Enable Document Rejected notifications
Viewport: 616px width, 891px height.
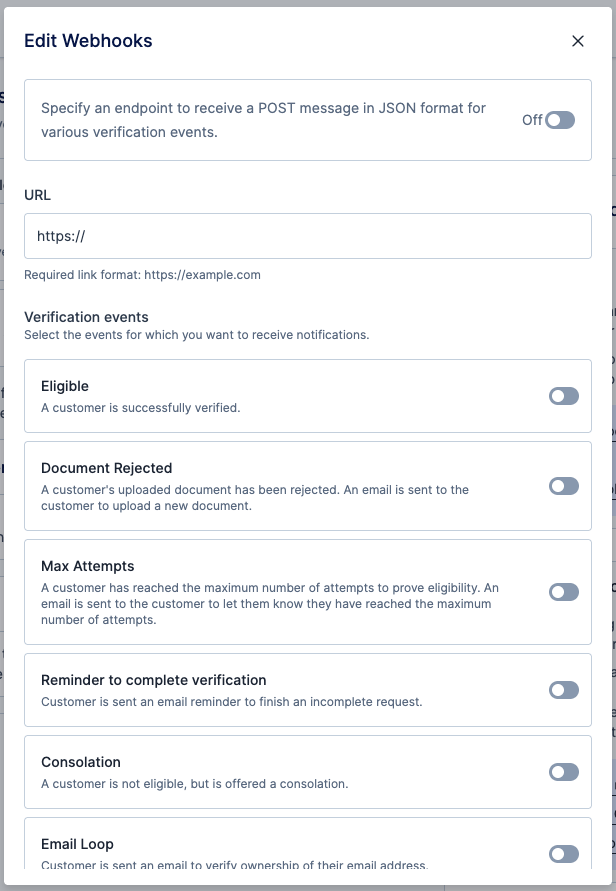[561, 487]
